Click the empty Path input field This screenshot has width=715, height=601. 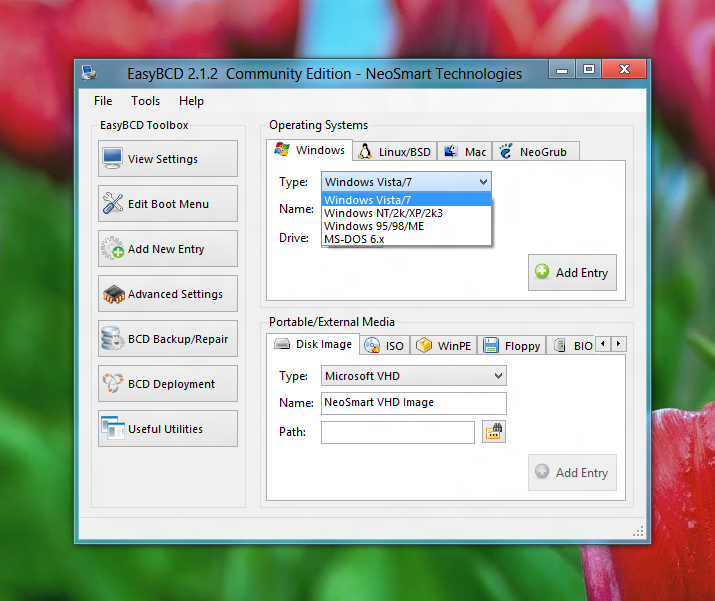[x=398, y=432]
